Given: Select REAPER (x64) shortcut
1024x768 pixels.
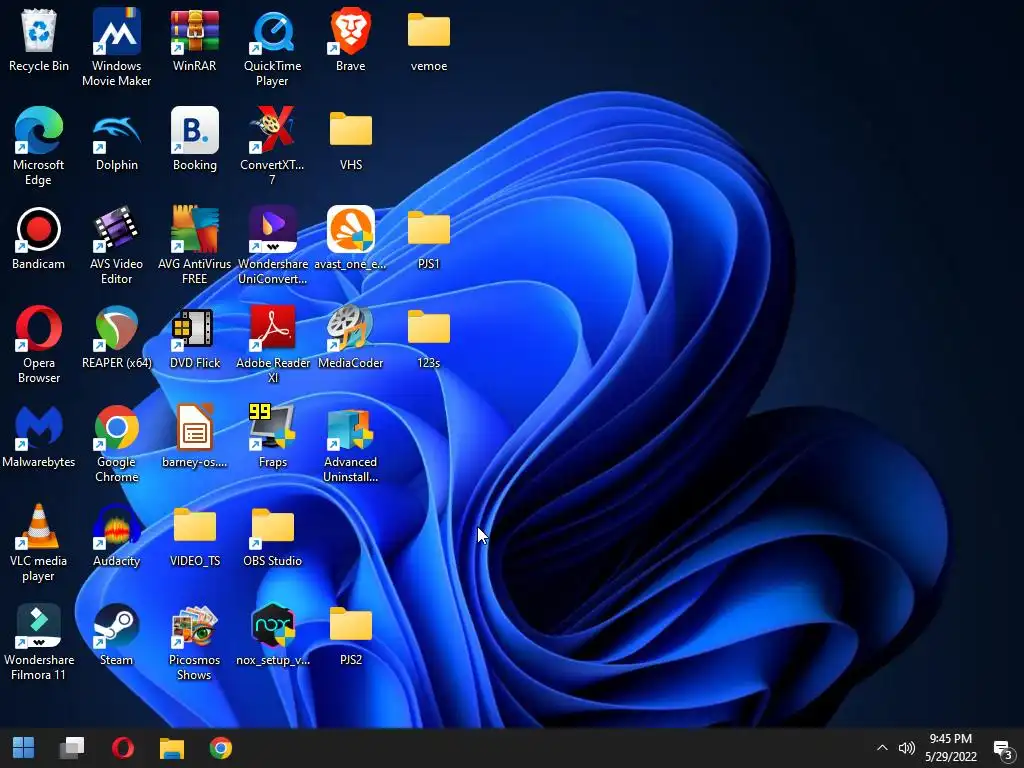Looking at the screenshot, I should pos(116,338).
